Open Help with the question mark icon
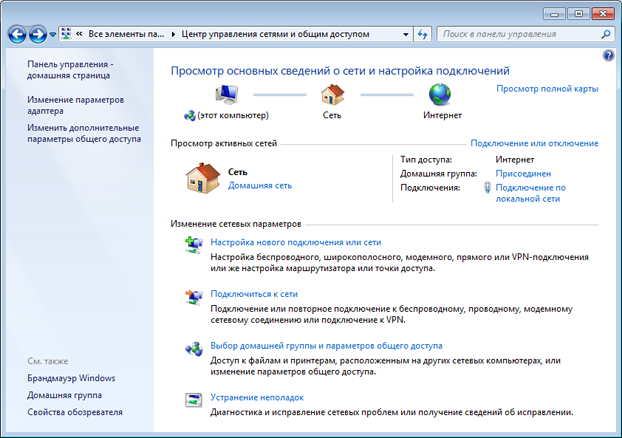 pyautogui.click(x=608, y=55)
